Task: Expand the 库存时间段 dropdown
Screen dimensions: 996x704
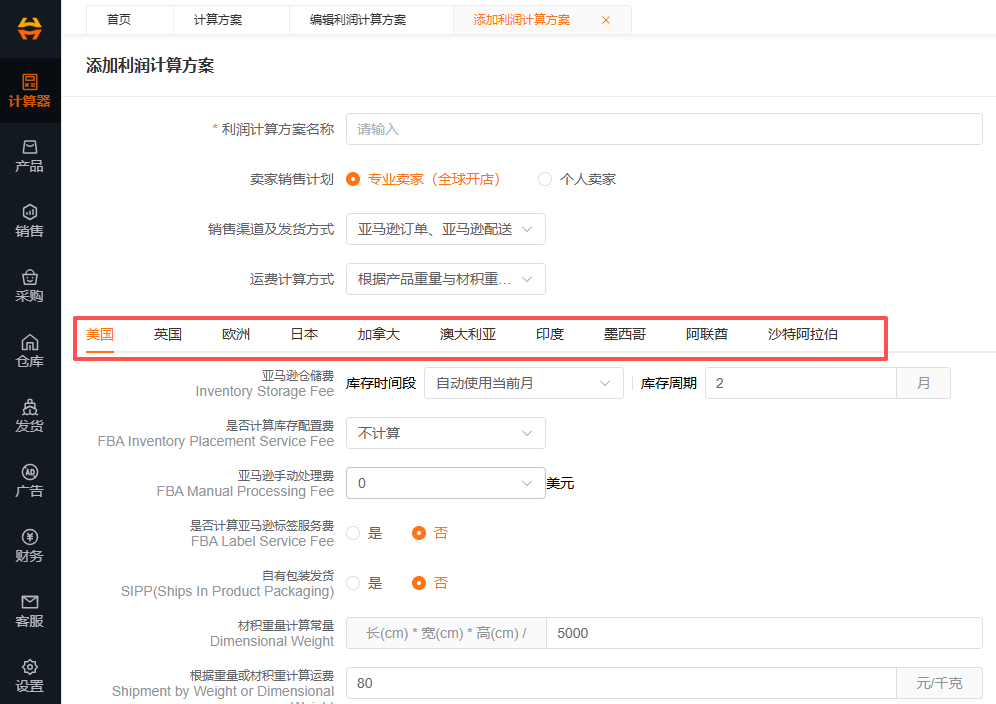Action: click(x=523, y=383)
